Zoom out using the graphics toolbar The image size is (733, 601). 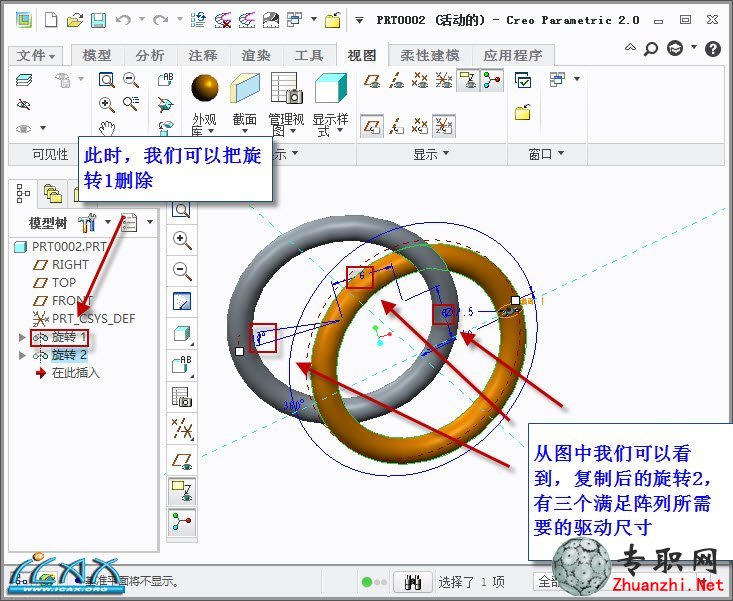[181, 271]
